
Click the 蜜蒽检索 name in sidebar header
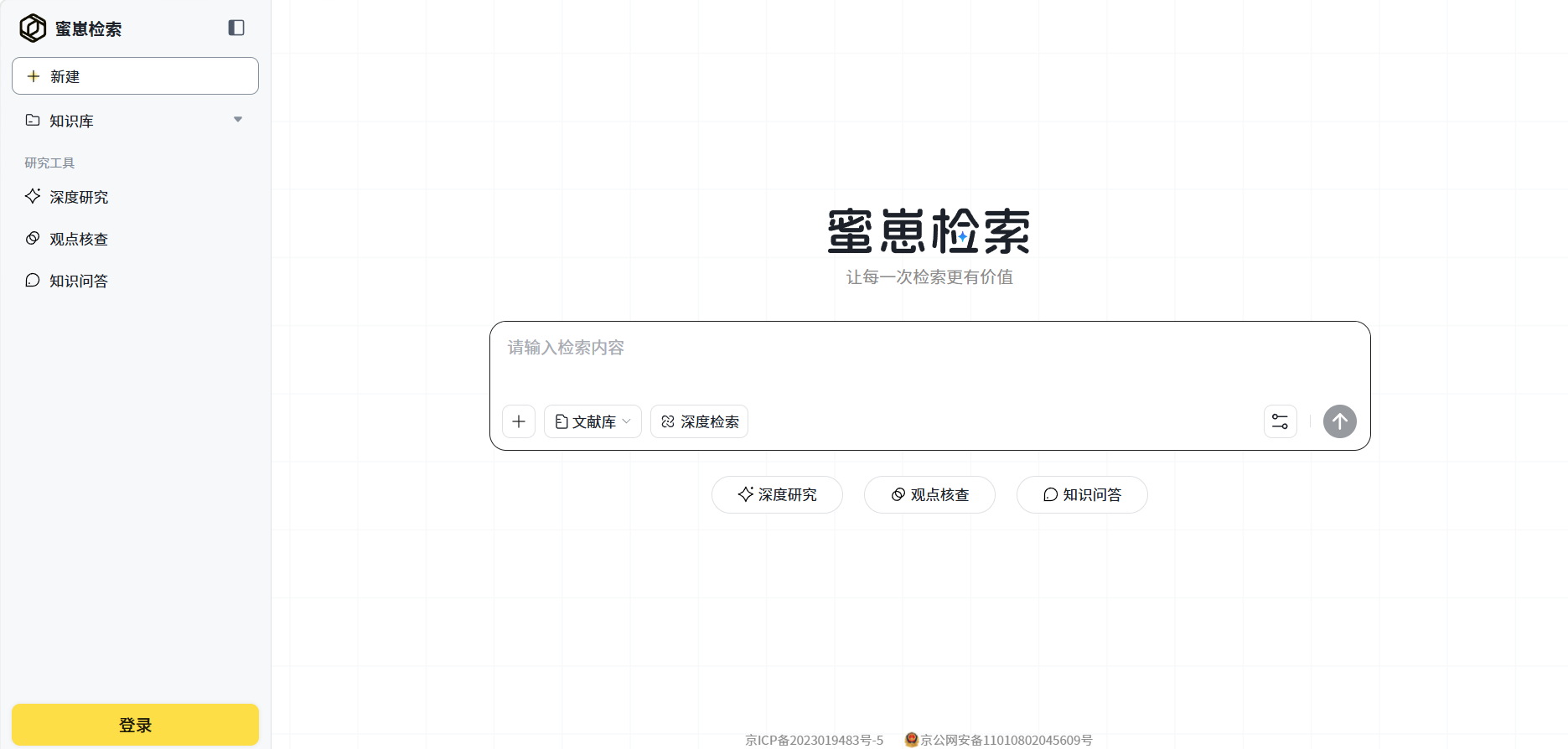88,28
